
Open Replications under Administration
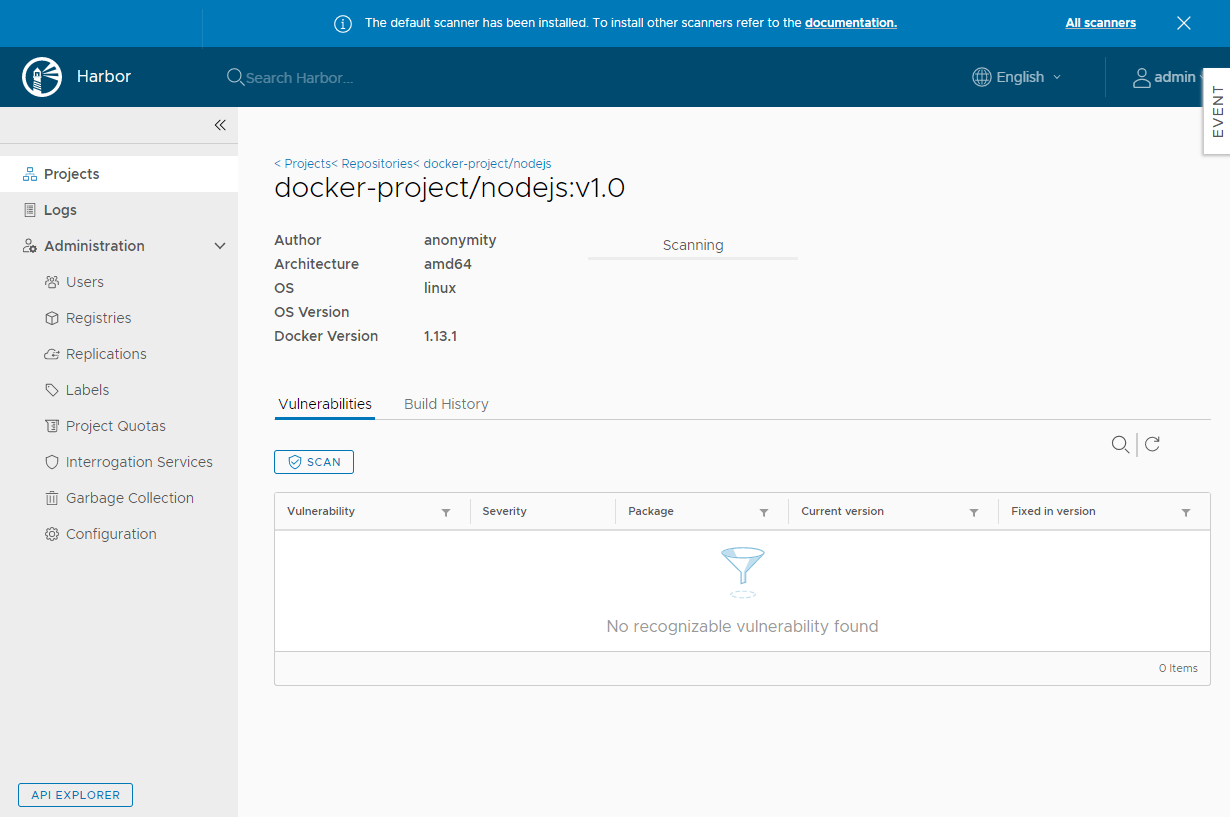(x=106, y=354)
